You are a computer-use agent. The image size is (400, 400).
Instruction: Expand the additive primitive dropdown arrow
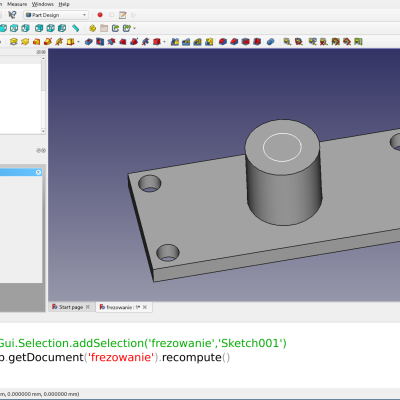coord(78,42)
